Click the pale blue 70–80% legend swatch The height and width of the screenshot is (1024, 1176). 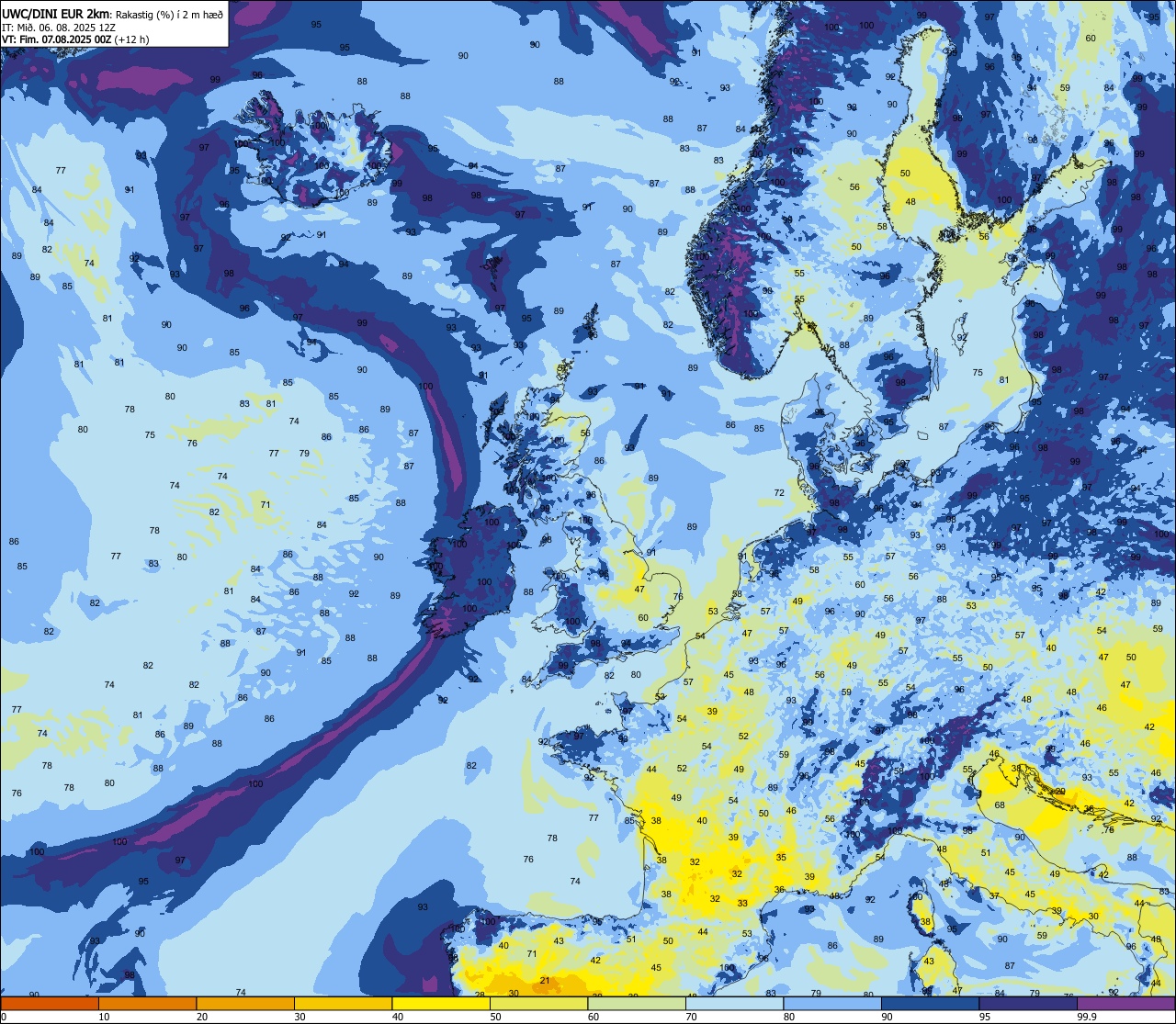tap(734, 1003)
